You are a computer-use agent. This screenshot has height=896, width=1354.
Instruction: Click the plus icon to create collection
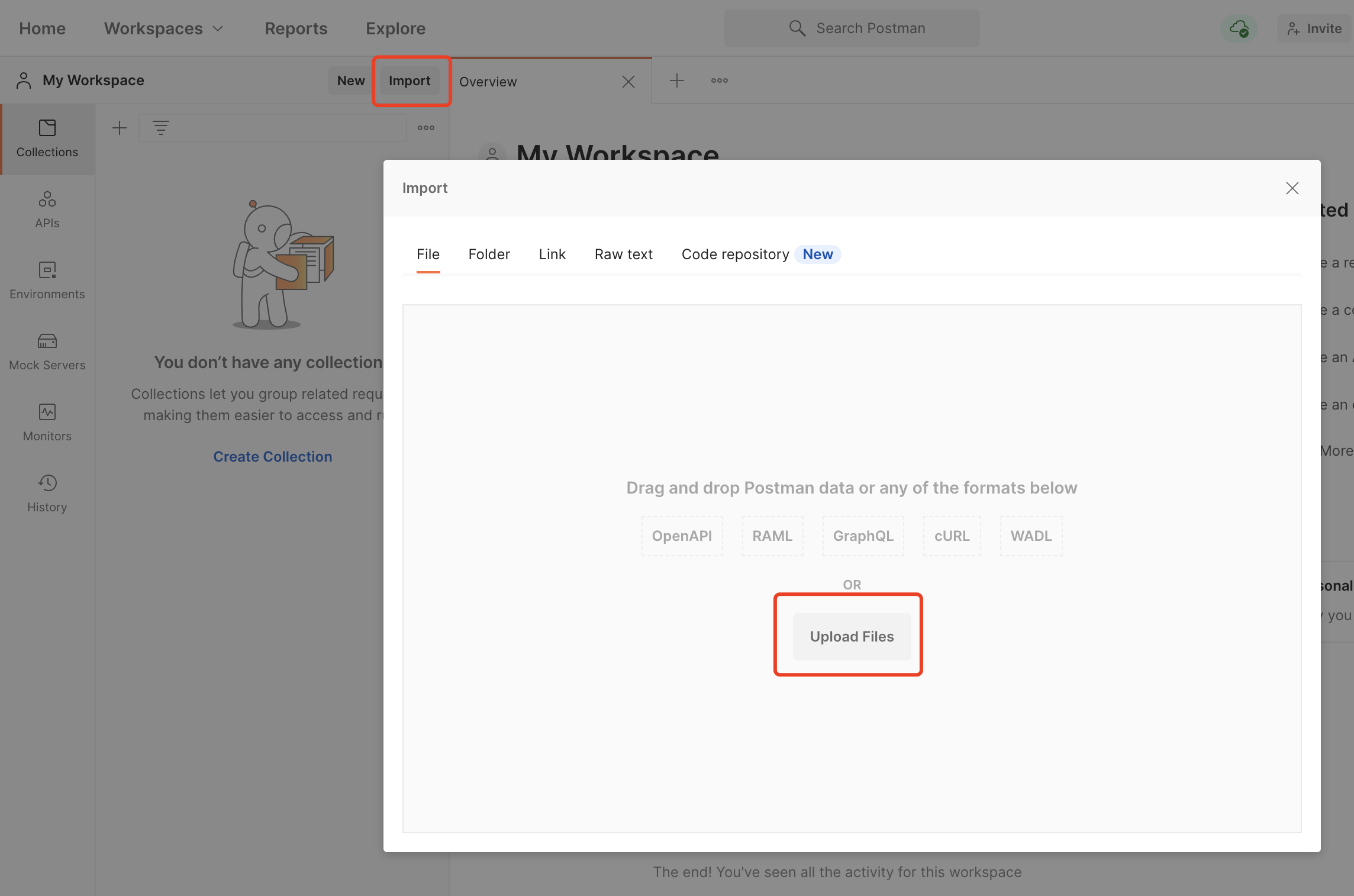click(120, 128)
